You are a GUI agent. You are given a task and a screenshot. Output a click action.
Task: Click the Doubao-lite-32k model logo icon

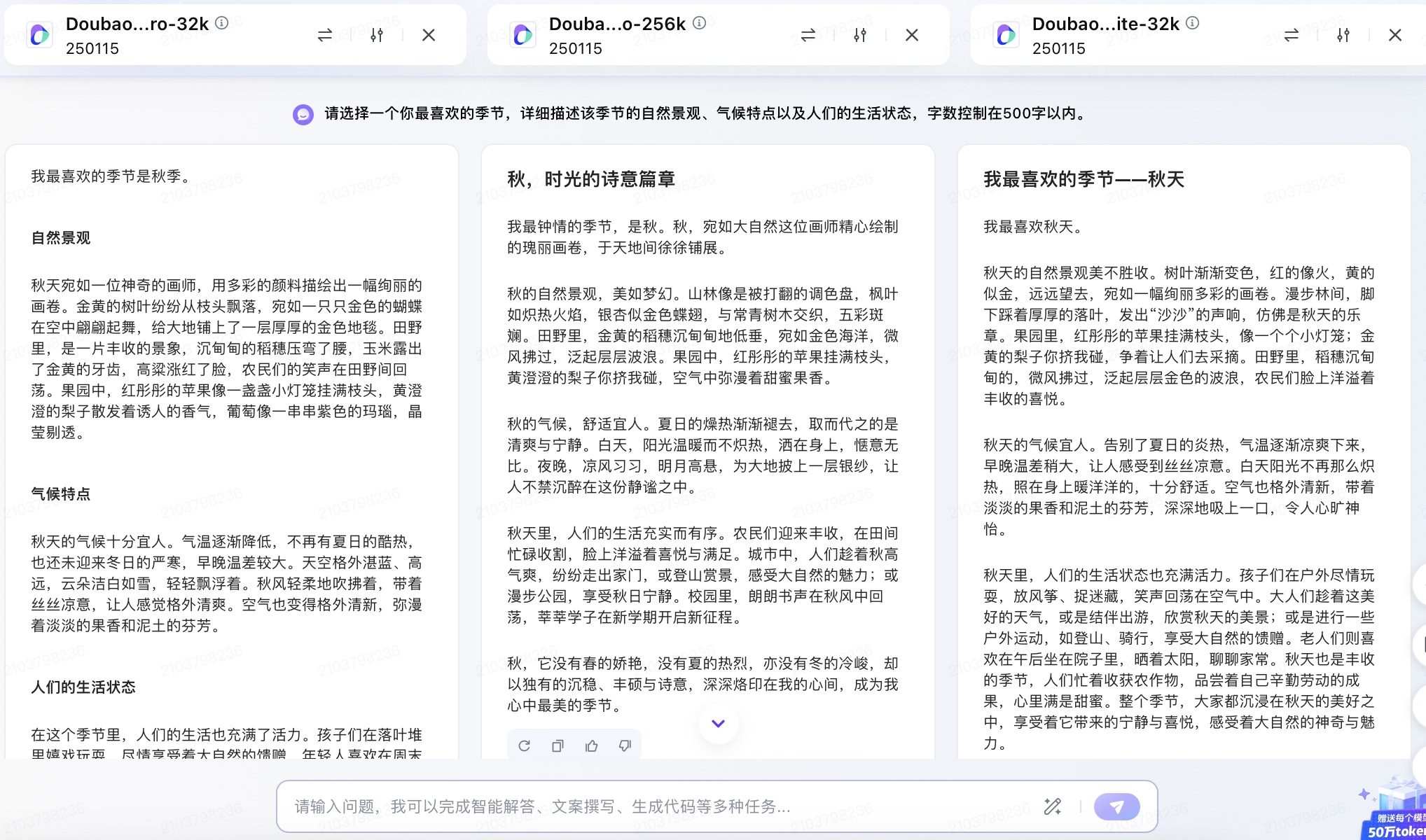pyautogui.click(x=1006, y=35)
